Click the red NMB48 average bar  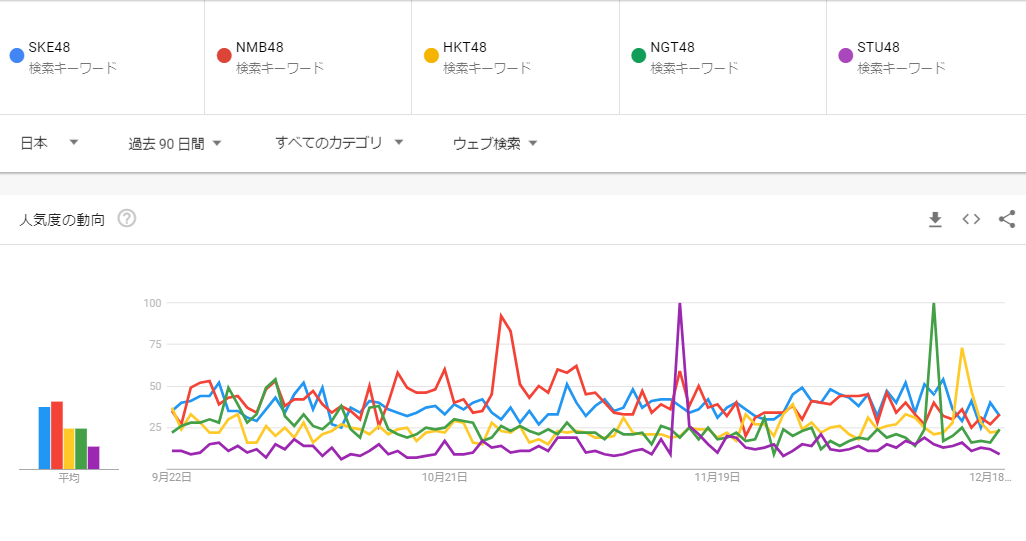pyautogui.click(x=57, y=435)
